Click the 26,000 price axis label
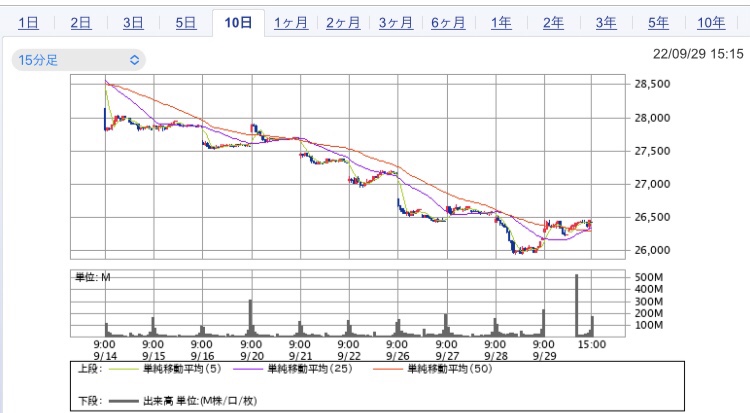The width and height of the screenshot is (750, 413). (652, 250)
